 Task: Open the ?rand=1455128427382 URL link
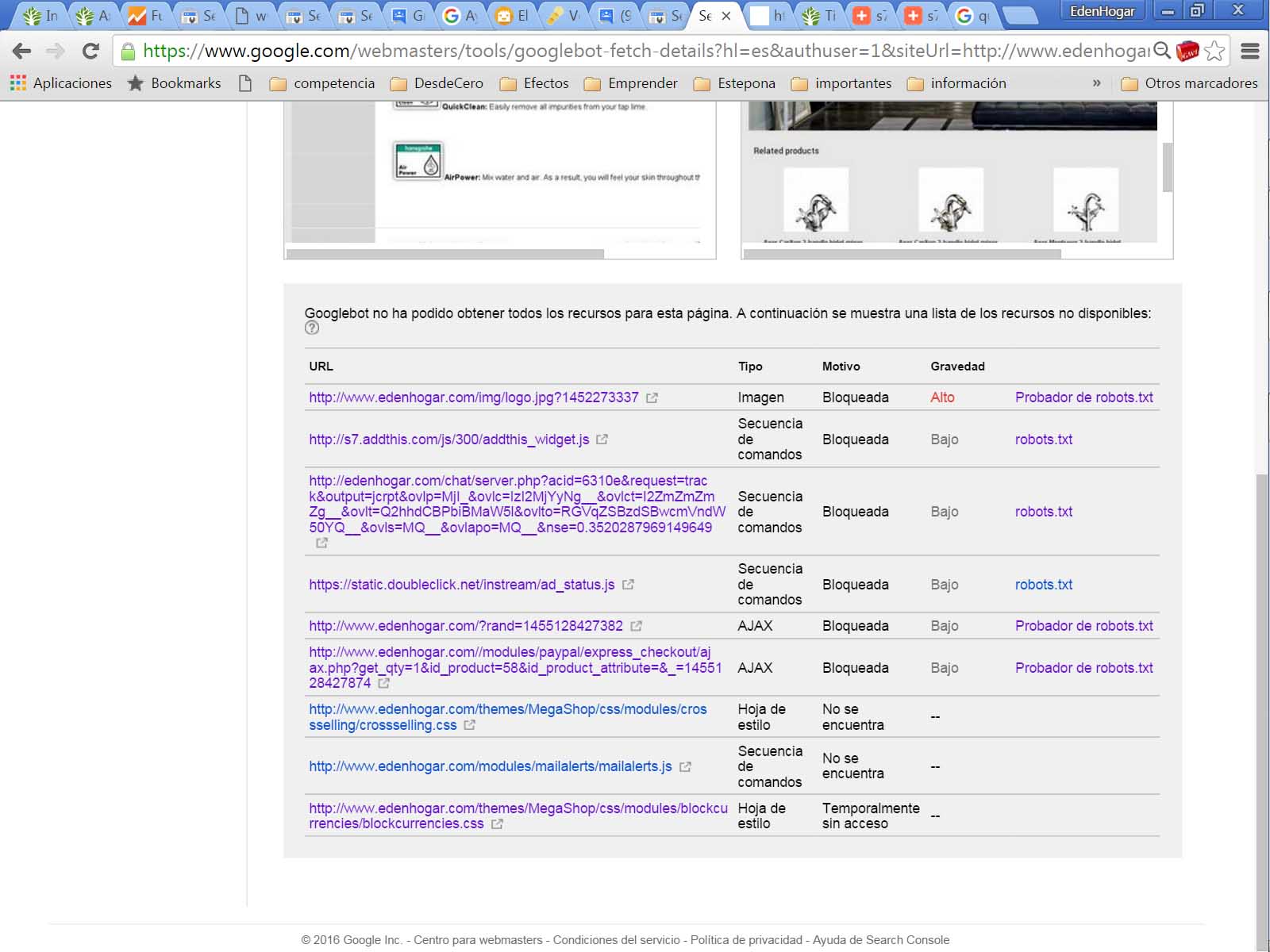tap(466, 626)
